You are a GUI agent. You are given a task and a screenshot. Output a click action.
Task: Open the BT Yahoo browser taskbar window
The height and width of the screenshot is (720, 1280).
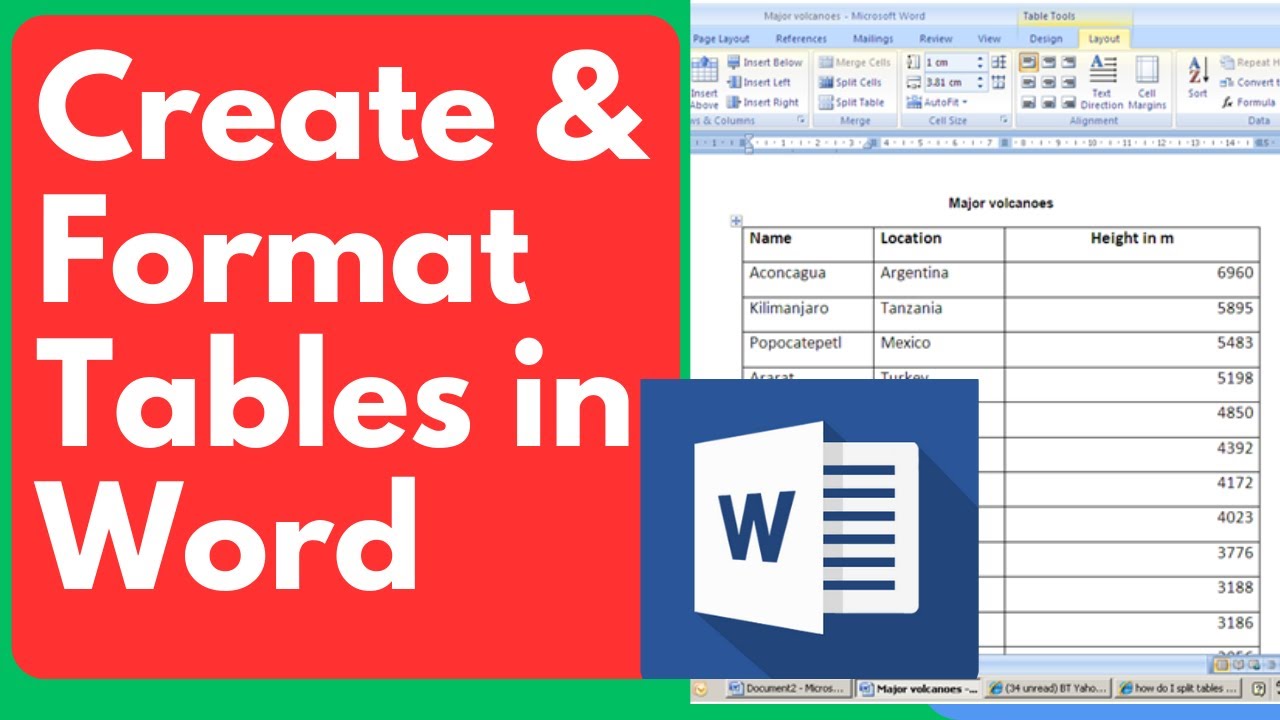1047,688
